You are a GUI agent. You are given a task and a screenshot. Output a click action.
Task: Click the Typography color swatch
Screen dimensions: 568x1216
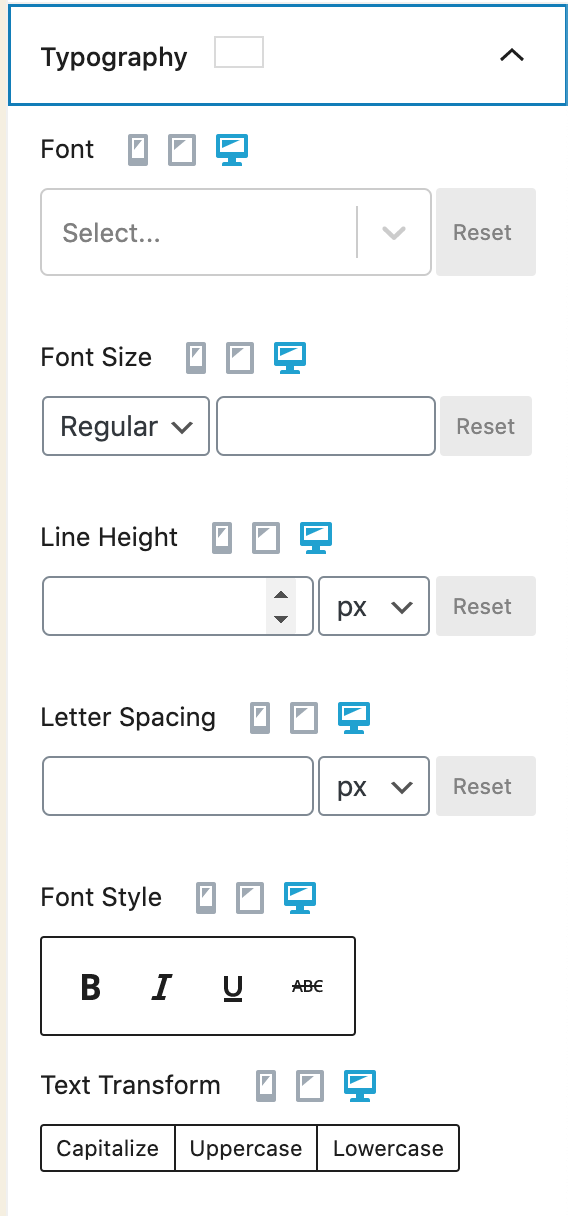[x=239, y=53]
